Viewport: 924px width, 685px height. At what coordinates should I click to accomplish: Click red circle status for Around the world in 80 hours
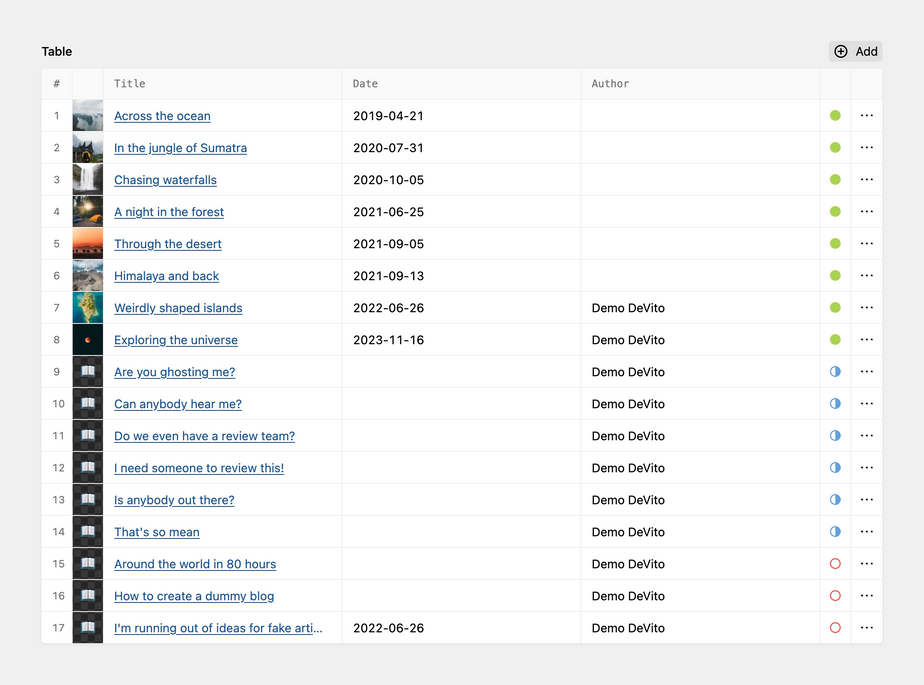point(835,564)
